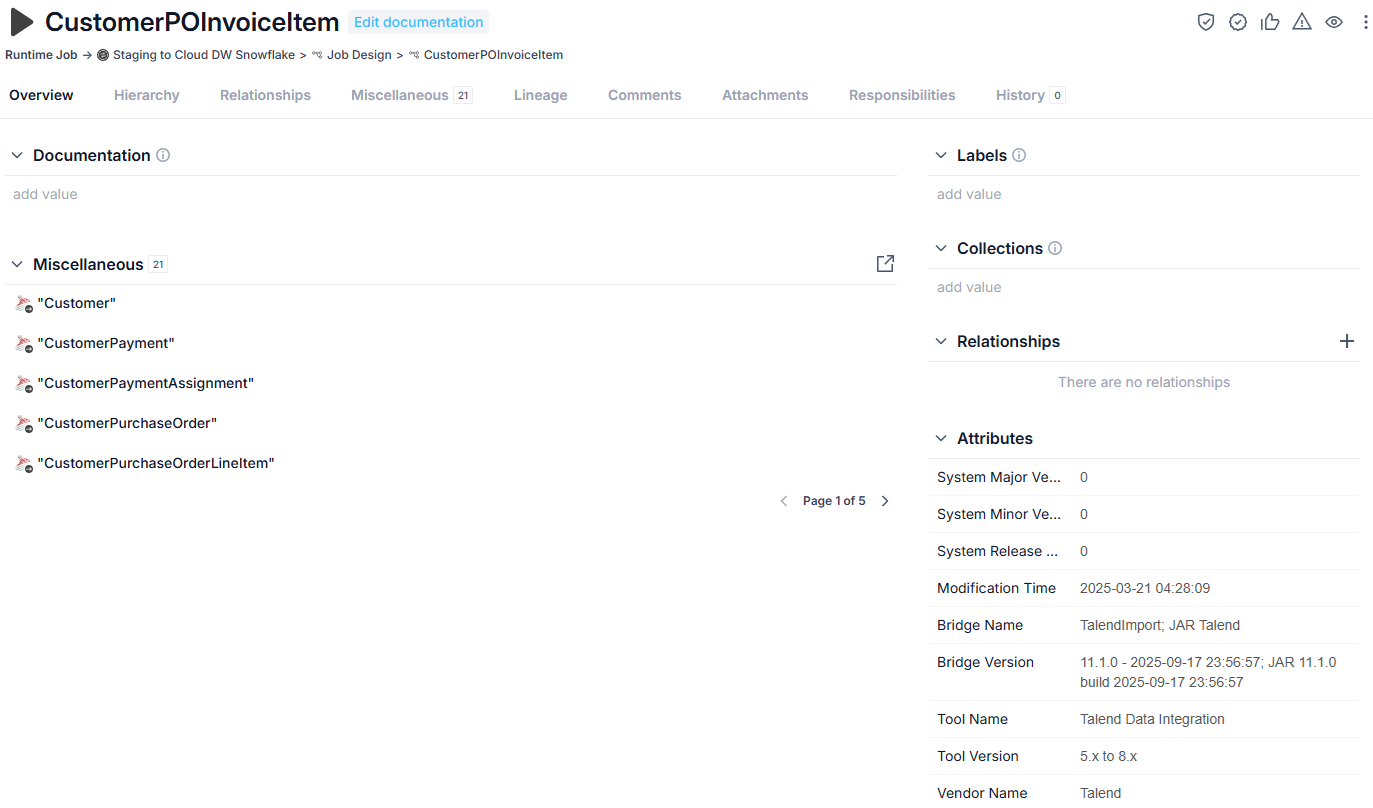Screen dimensions: 1373x808
Task: Click add value under Labels
Action: pyautogui.click(x=969, y=194)
